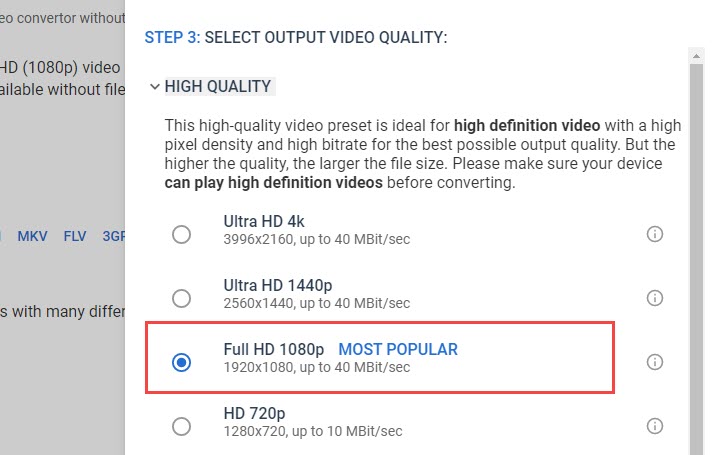Image resolution: width=721 pixels, height=455 pixels.
Task: Select the Ultra HD 4k radio button
Action: click(181, 234)
